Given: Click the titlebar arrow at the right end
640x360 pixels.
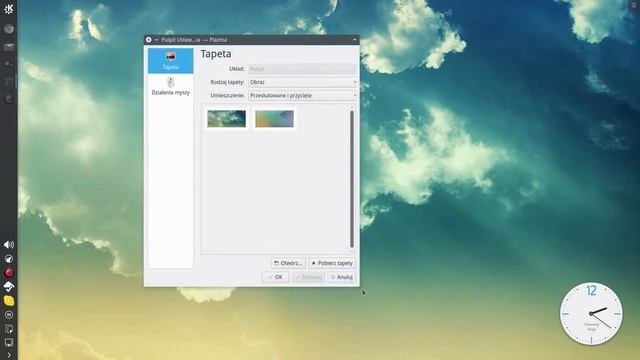Looking at the screenshot, I should point(354,40).
